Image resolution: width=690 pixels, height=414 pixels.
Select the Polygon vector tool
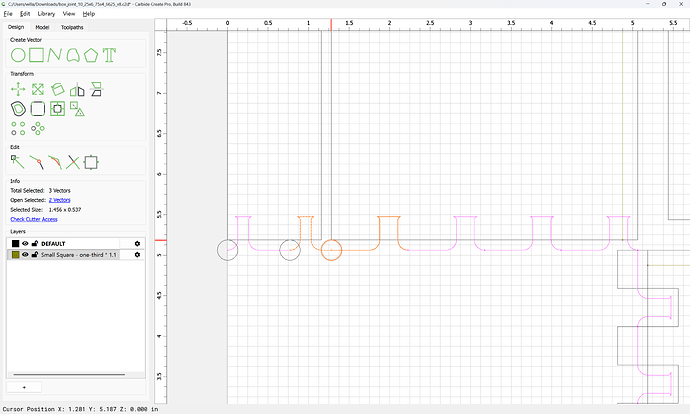coord(91,55)
